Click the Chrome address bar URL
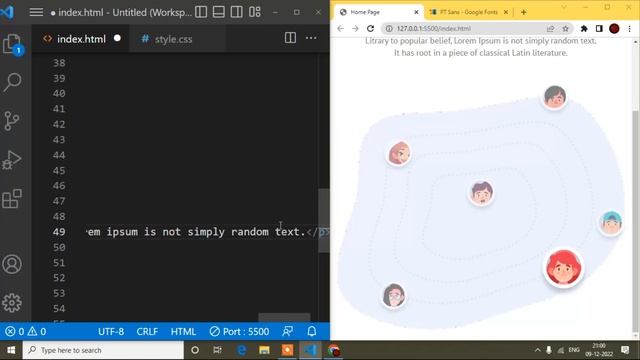Screen dimensions: 640x360 433,29
